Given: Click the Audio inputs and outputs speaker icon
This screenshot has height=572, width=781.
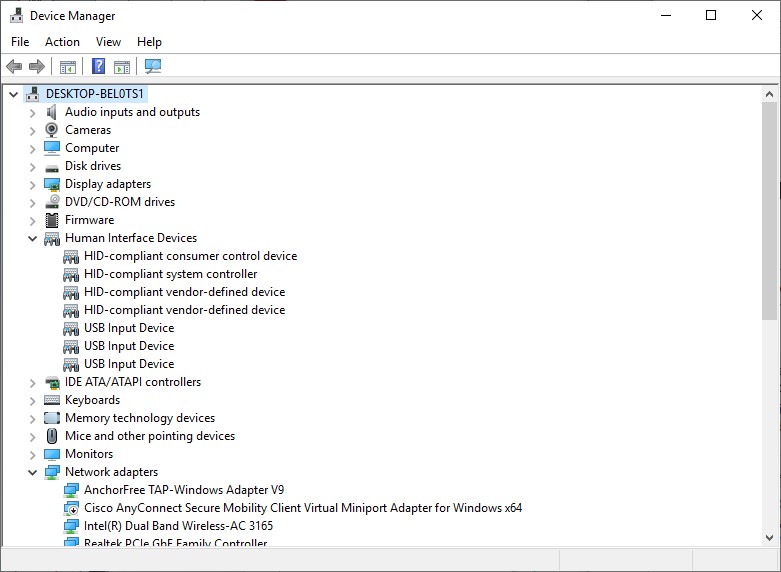Looking at the screenshot, I should [x=51, y=112].
